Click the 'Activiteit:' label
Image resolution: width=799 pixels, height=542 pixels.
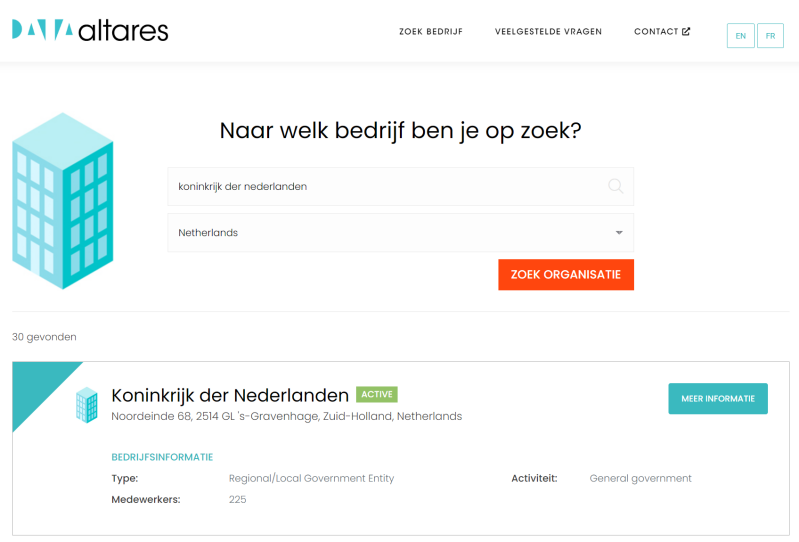pos(535,478)
